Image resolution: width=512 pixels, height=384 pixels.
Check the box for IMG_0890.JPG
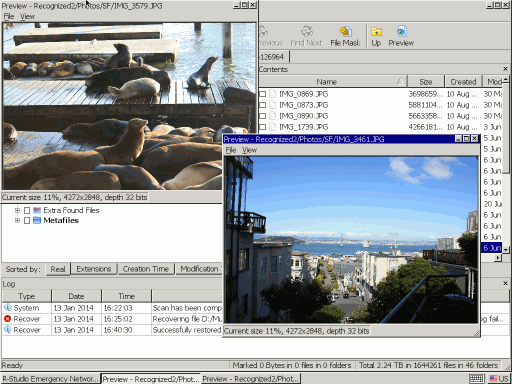(263, 116)
